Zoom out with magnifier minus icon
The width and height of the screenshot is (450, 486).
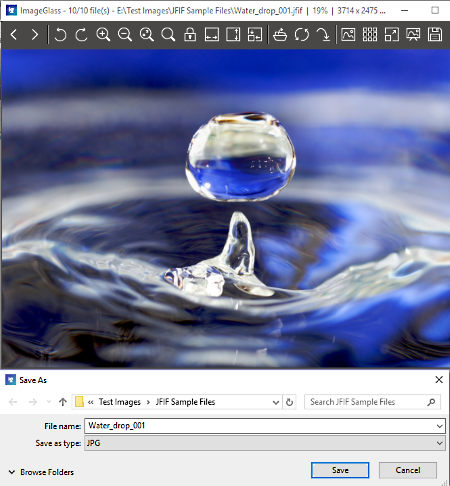[125, 34]
